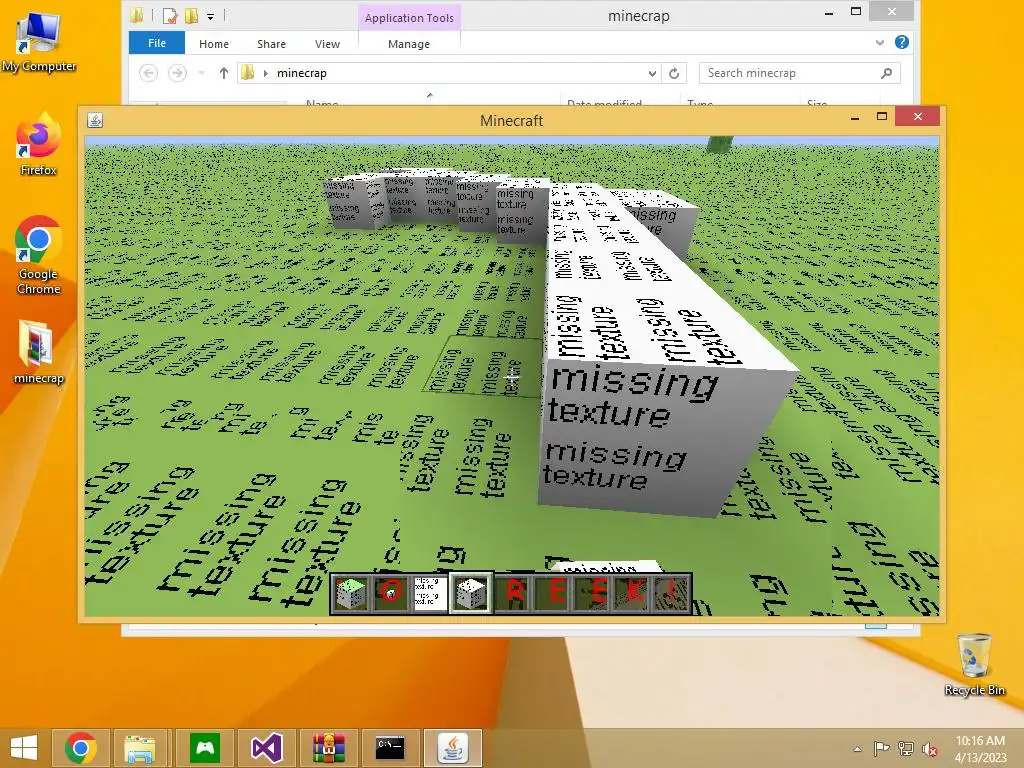
Task: Switch to the Home ribbon tab
Action: pyautogui.click(x=214, y=44)
